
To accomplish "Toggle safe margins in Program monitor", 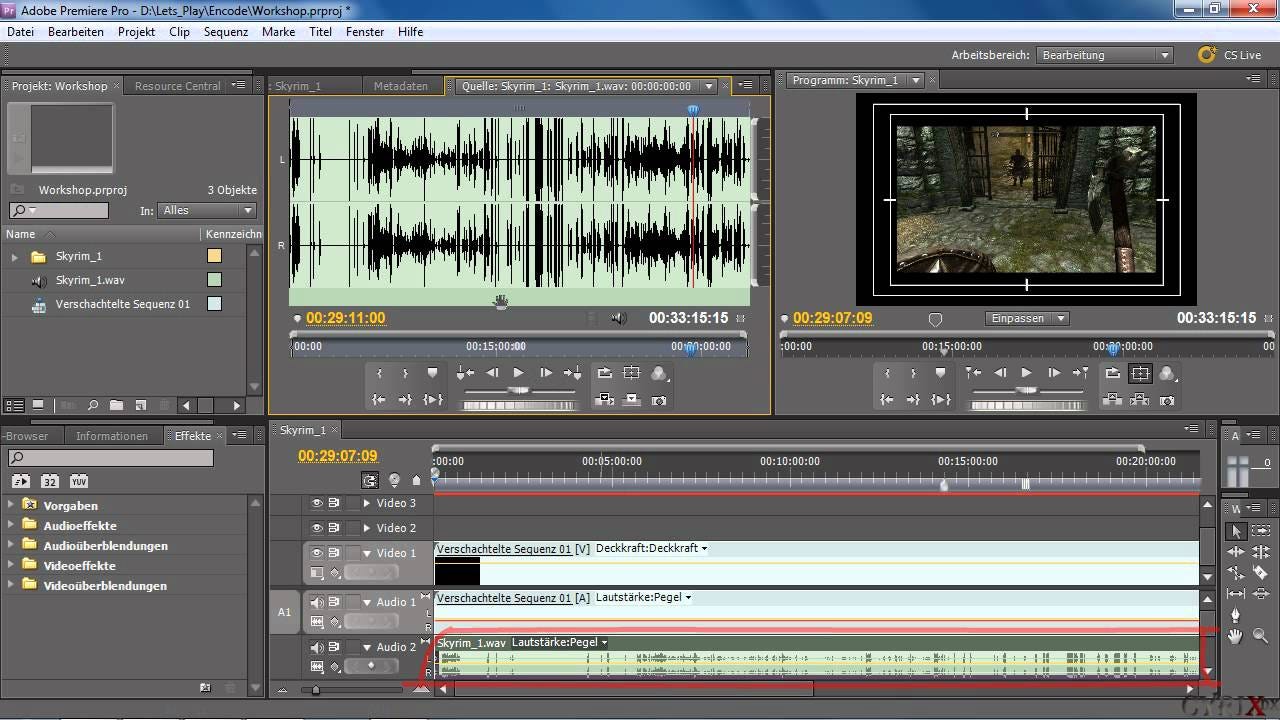I will coord(1140,373).
